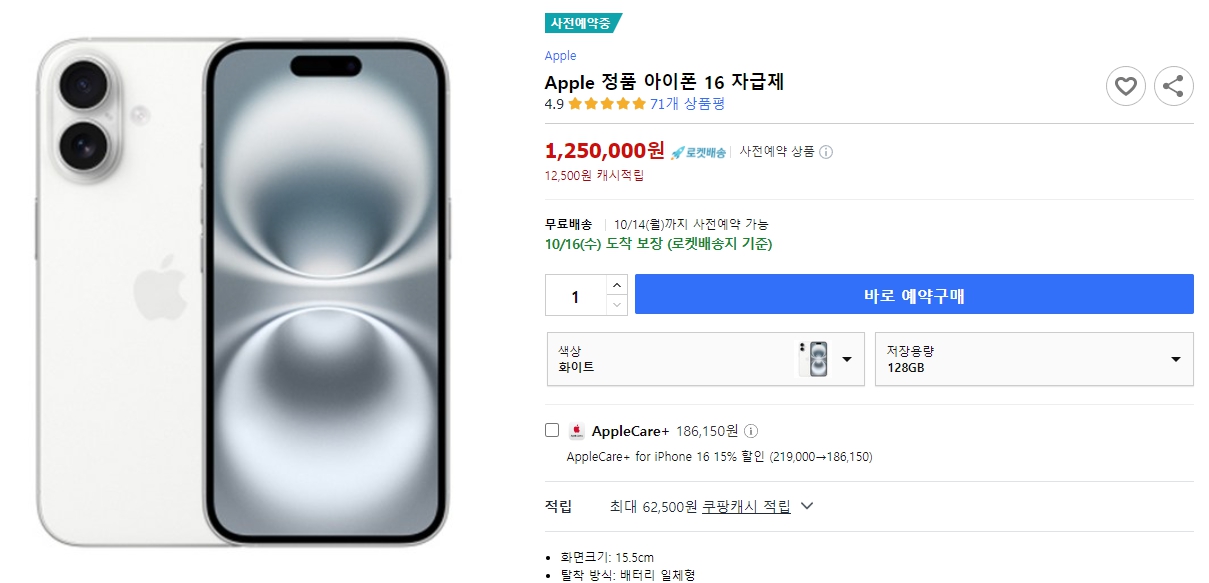Screen dimensions: 1209x583
Task: Decrease quantity with the down arrow
Action: click(617, 302)
